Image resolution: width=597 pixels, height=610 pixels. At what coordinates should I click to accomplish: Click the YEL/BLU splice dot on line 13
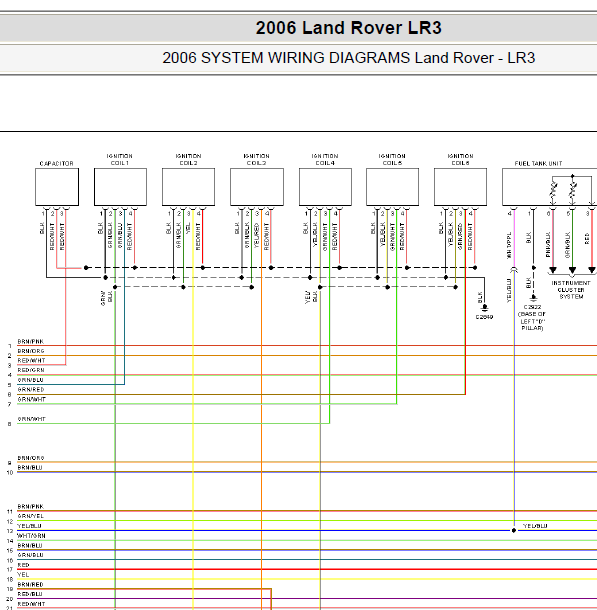pyautogui.click(x=514, y=531)
